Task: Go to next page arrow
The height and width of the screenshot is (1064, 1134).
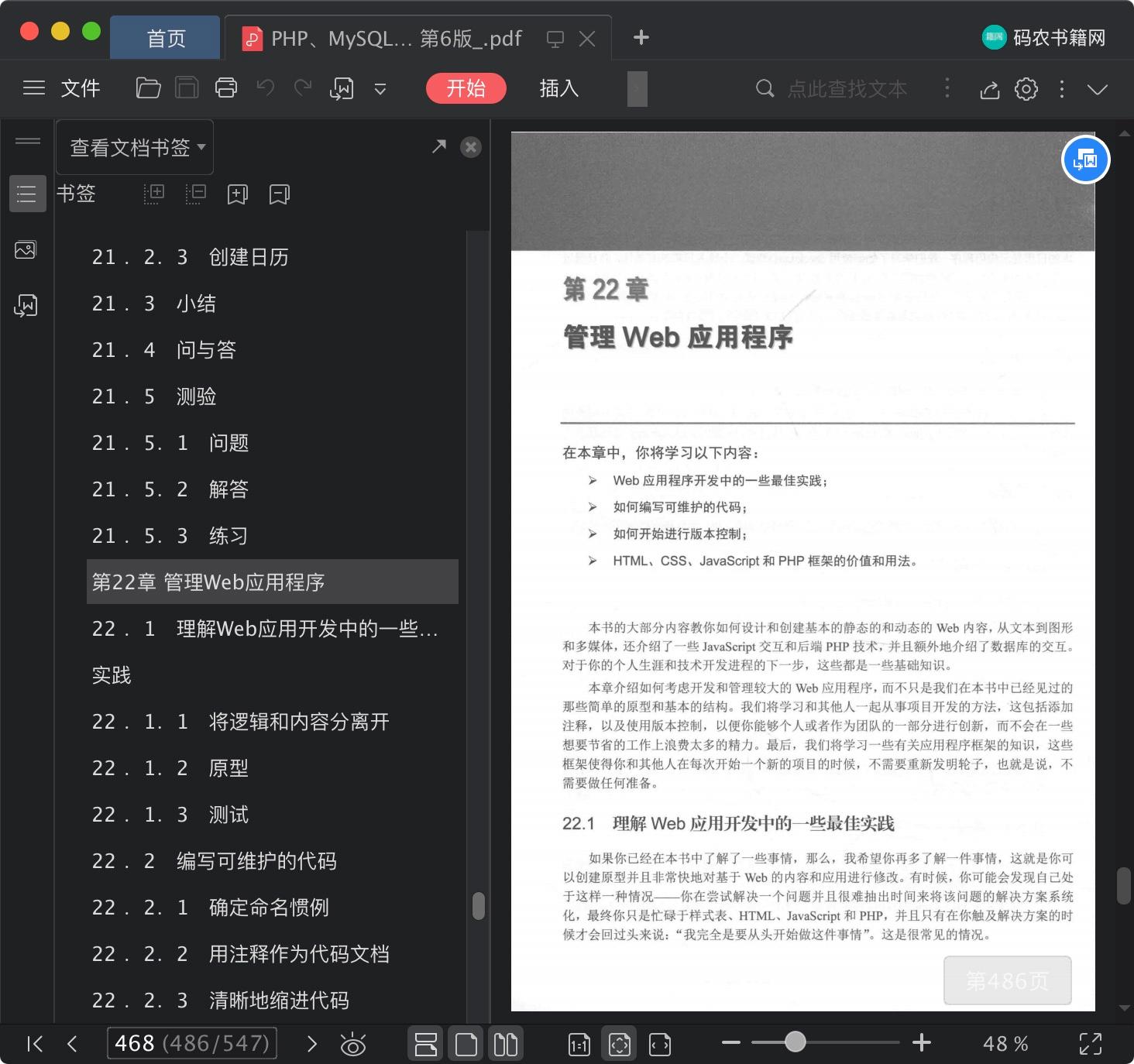Action: tap(311, 1044)
